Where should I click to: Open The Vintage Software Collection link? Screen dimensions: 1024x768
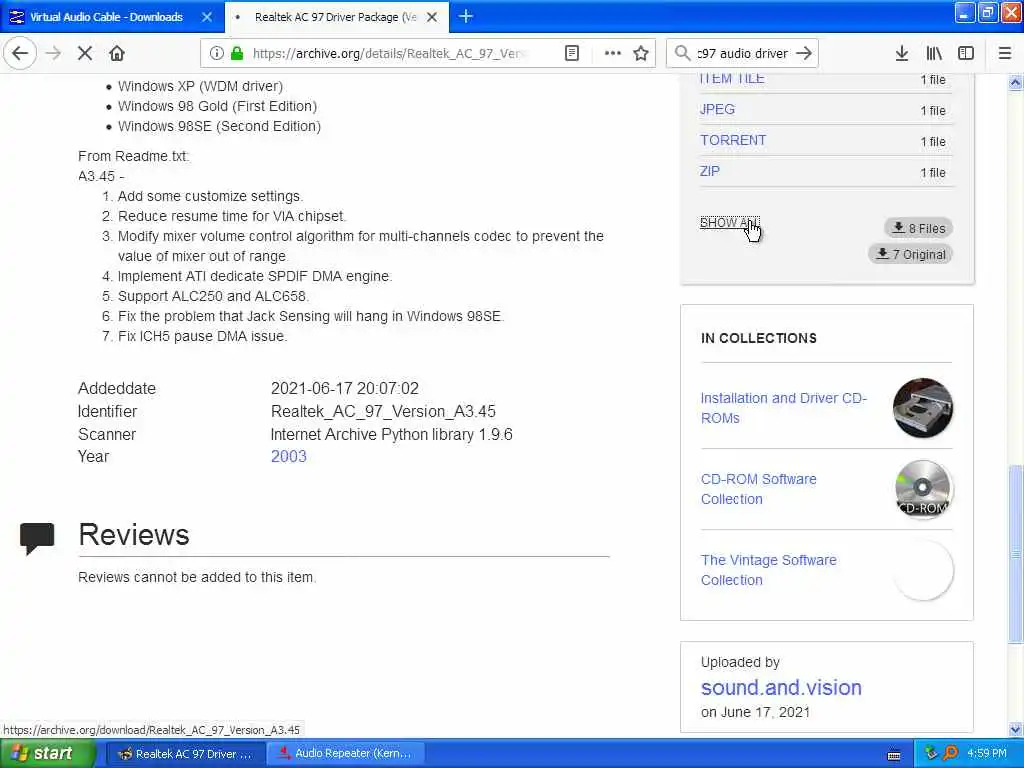(x=769, y=570)
